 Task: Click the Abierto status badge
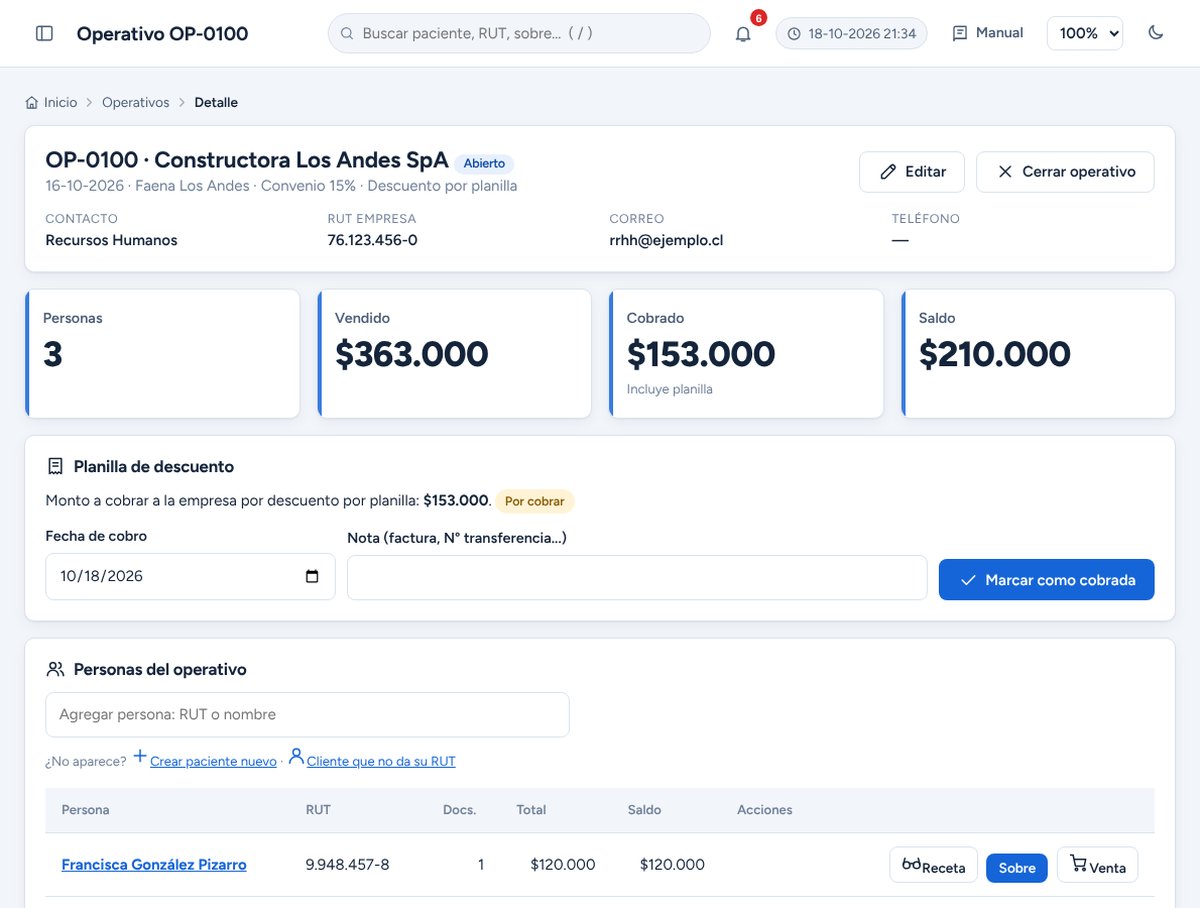pyautogui.click(x=484, y=163)
